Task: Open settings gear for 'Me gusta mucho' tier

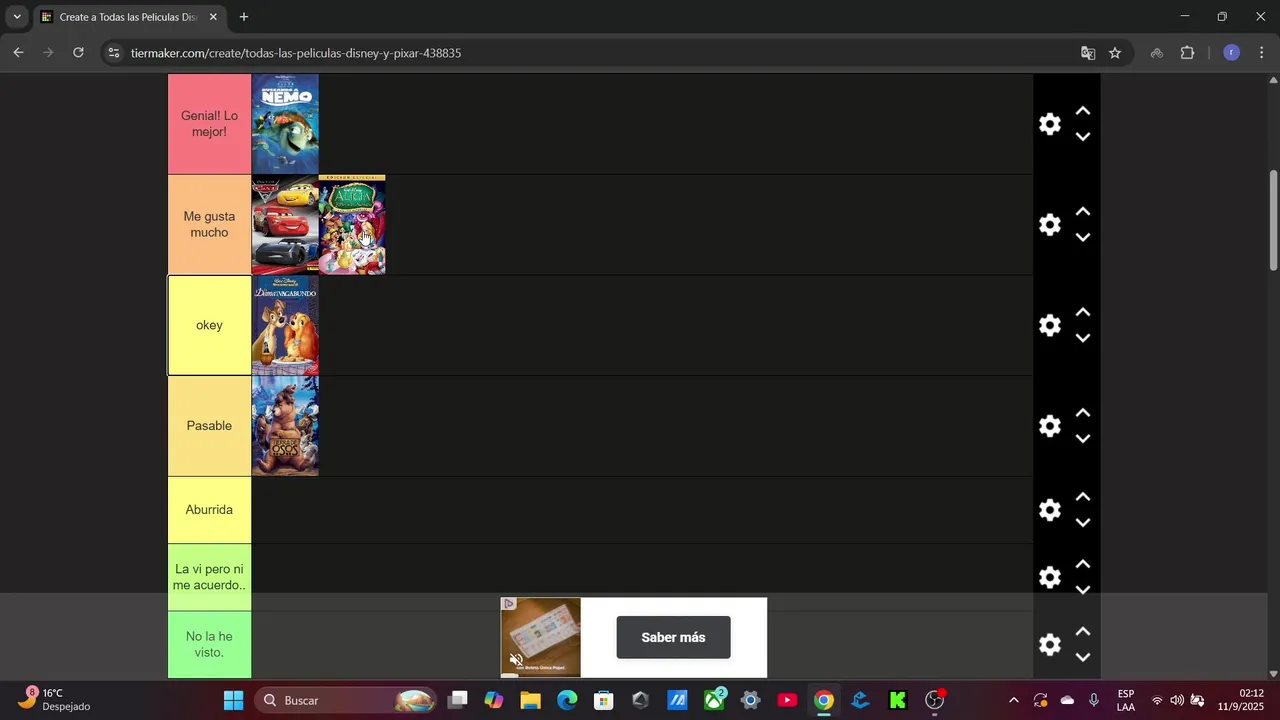Action: 1050,225
